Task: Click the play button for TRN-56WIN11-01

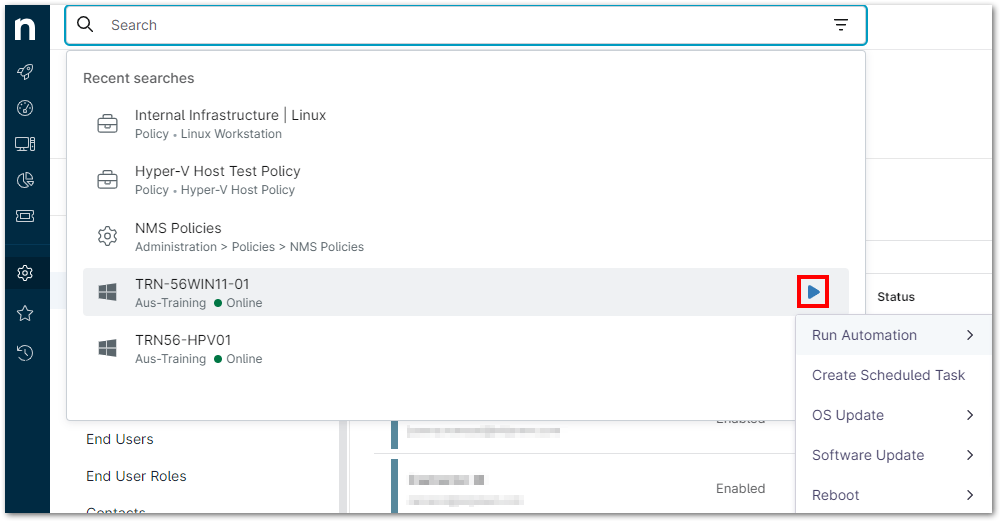Action: [813, 292]
